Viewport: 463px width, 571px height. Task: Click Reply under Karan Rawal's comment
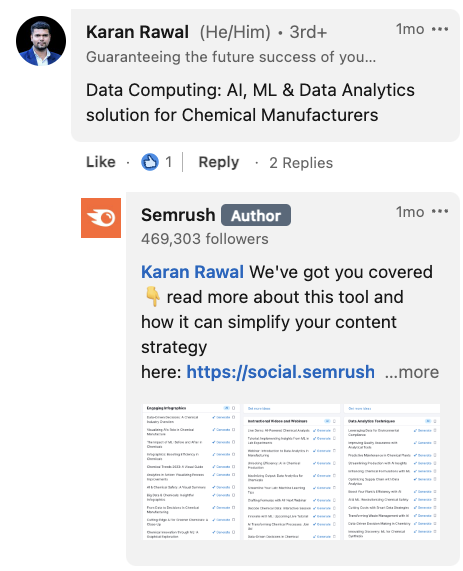(x=219, y=162)
